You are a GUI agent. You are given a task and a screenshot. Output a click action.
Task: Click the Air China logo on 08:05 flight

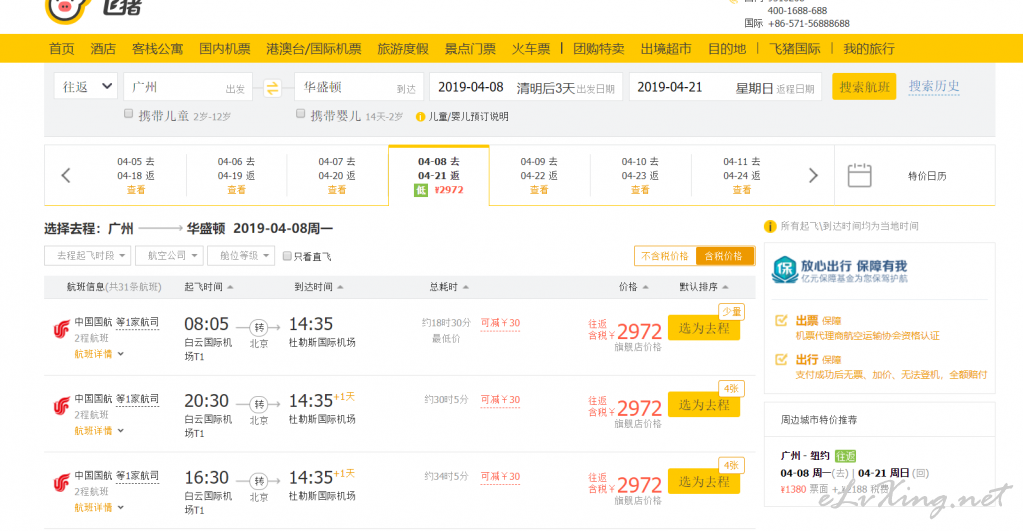tap(61, 329)
